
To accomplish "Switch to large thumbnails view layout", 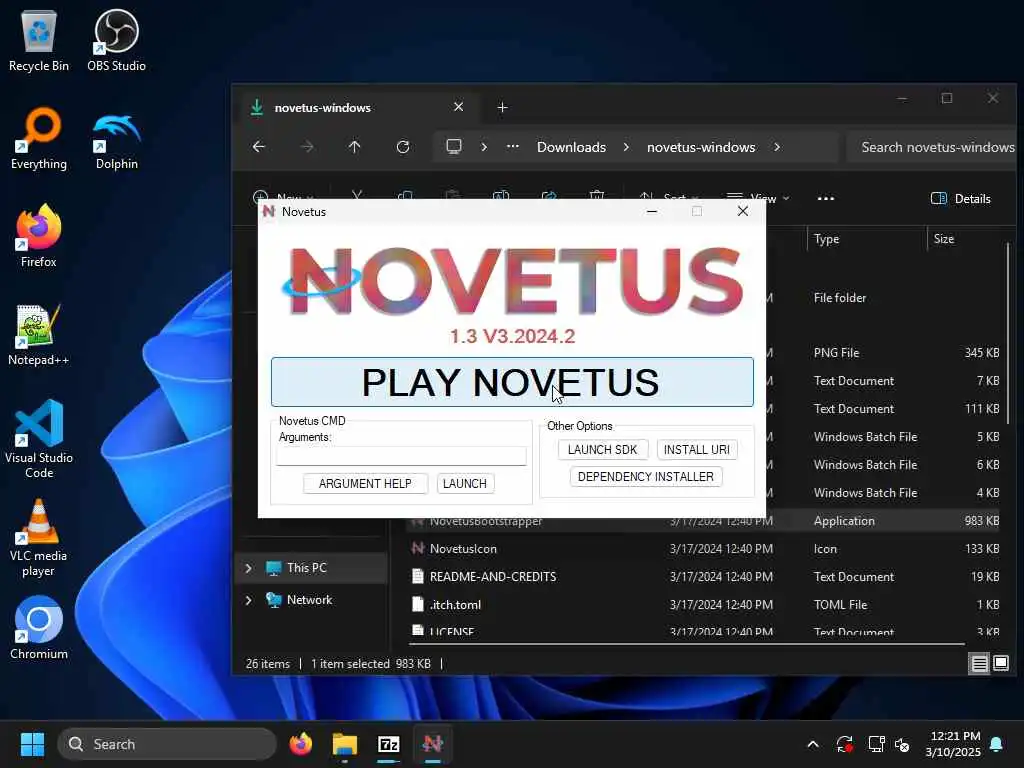I will pyautogui.click(x=1001, y=664).
